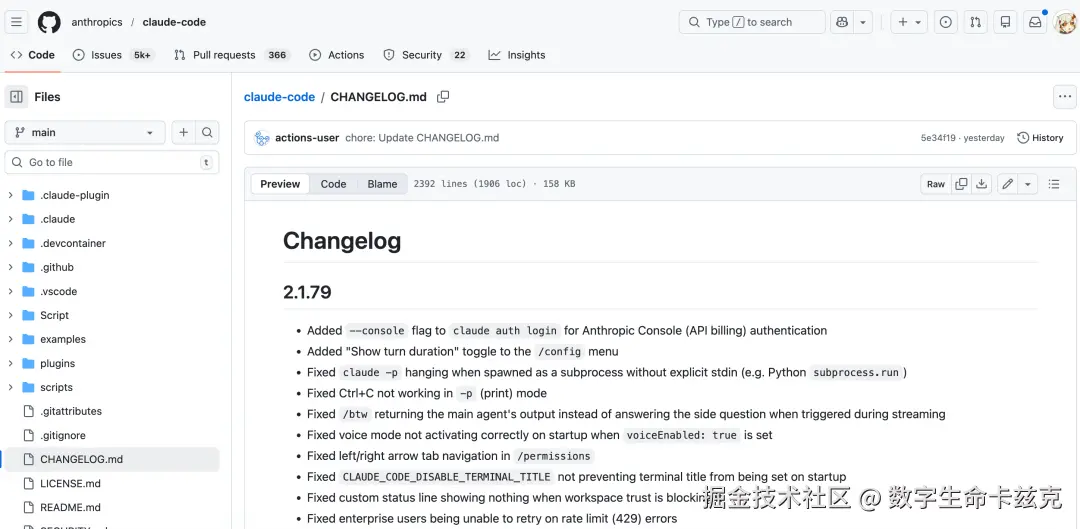The height and width of the screenshot is (529, 1080).
Task: Open the Copilot dropdown arrow
Action: [x=863, y=22]
